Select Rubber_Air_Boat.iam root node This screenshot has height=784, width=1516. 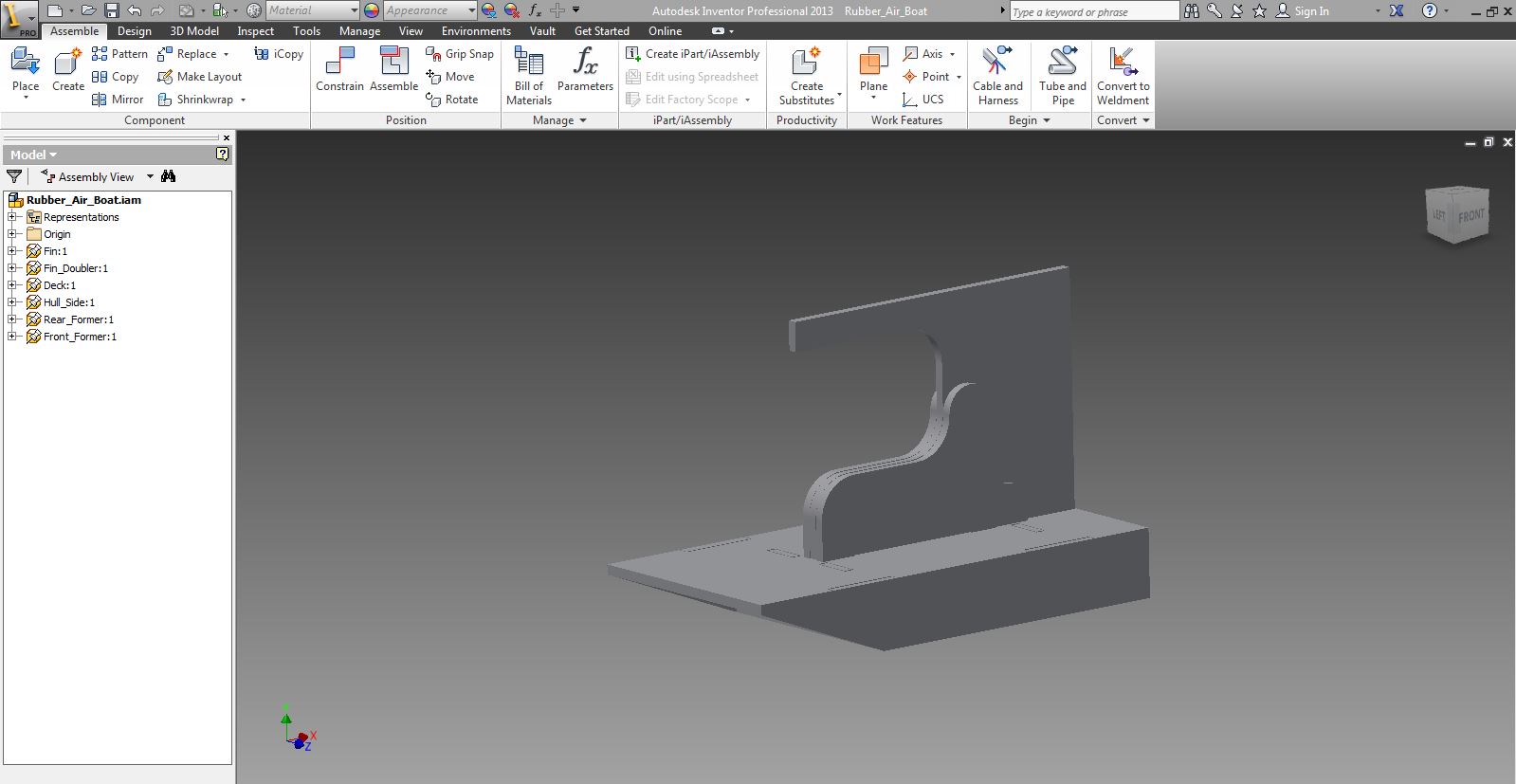[83, 200]
